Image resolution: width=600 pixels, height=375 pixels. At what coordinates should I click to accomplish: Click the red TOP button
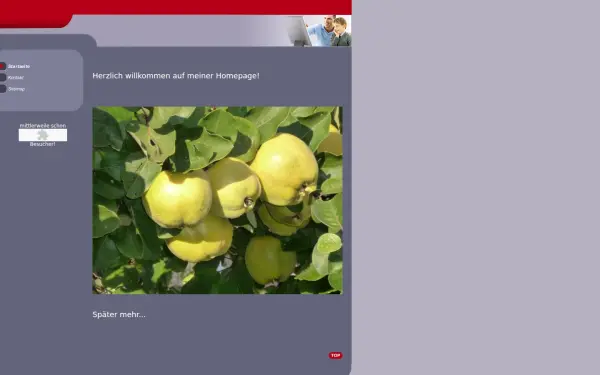coord(336,355)
